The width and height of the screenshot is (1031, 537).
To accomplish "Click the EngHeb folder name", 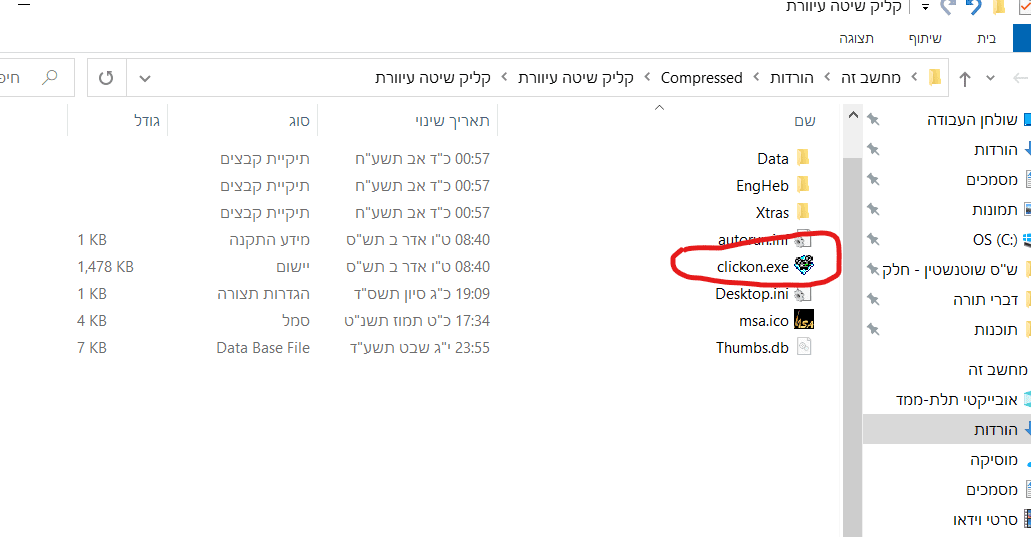I will (762, 186).
